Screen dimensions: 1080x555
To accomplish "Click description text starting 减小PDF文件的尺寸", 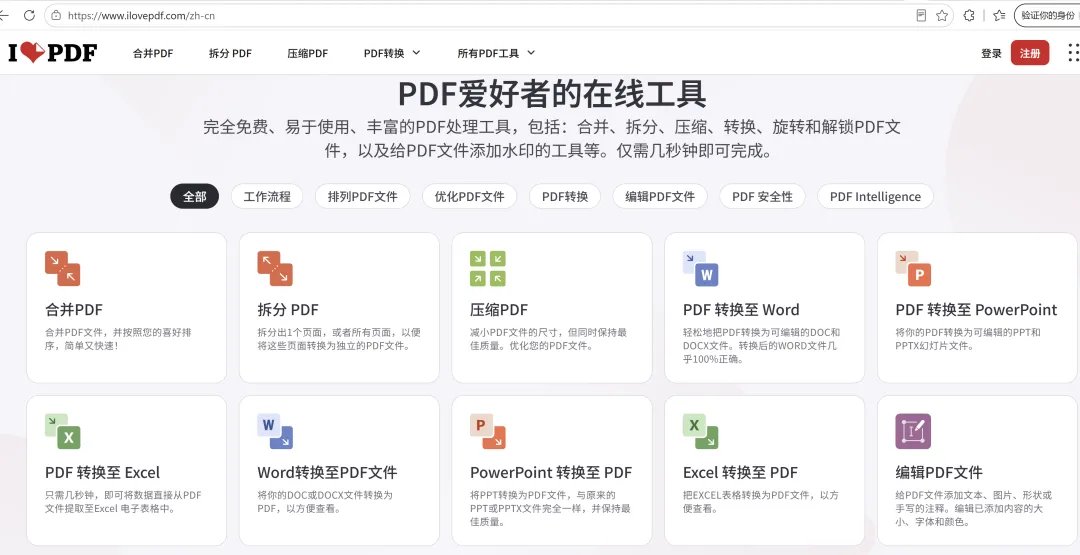I will (x=548, y=339).
